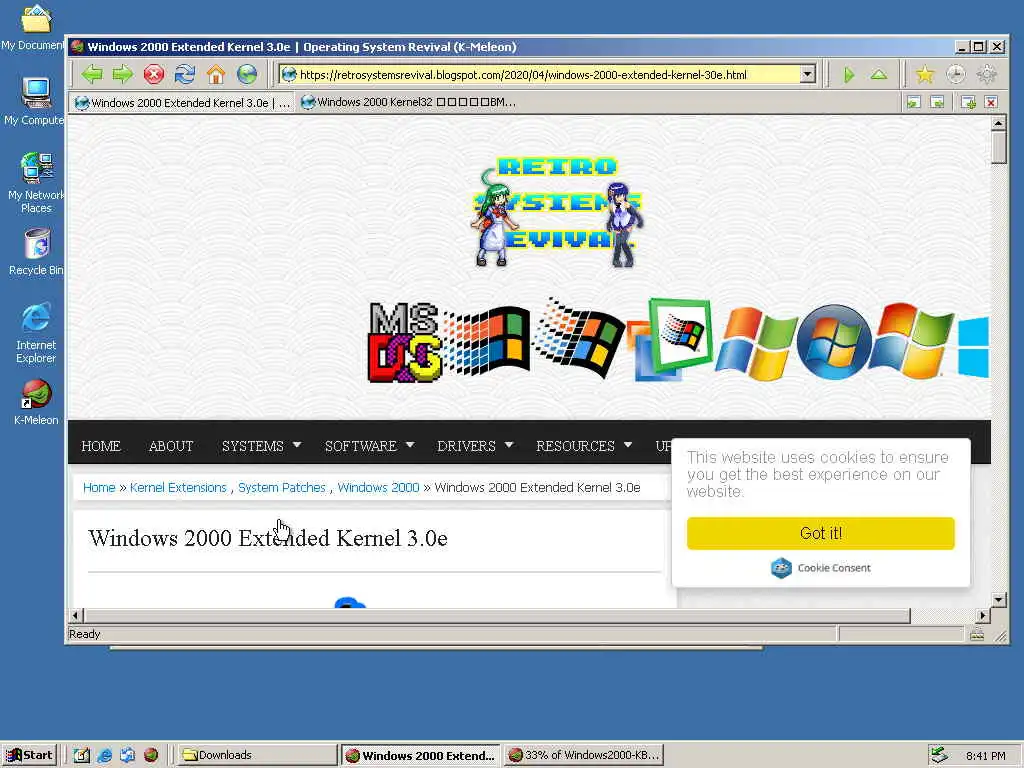Launch K-Meleon from quick launch
The height and width of the screenshot is (768, 1024).
click(151, 755)
